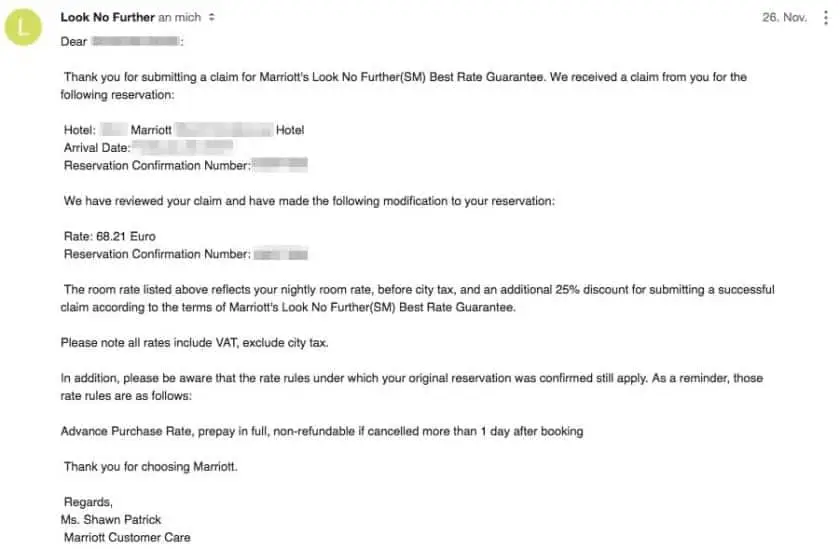840x549 pixels.
Task: Expand recipient details arrow beside 'an mich'
Action: [x=211, y=18]
